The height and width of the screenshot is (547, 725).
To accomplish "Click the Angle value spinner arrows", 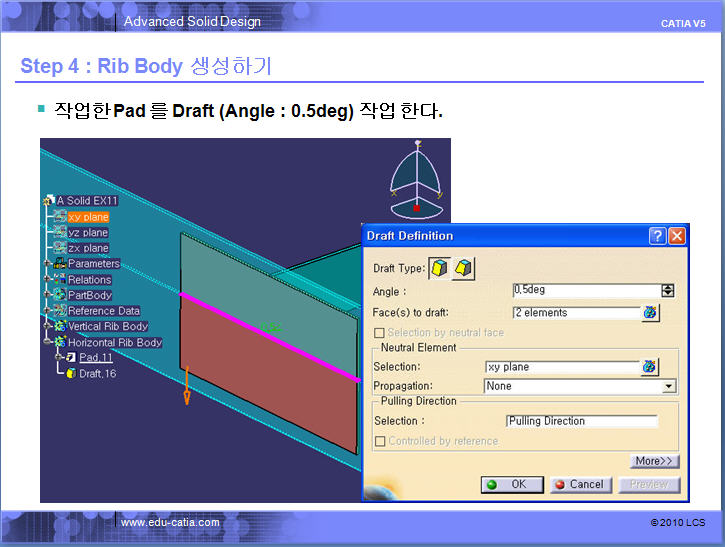I will coord(668,291).
